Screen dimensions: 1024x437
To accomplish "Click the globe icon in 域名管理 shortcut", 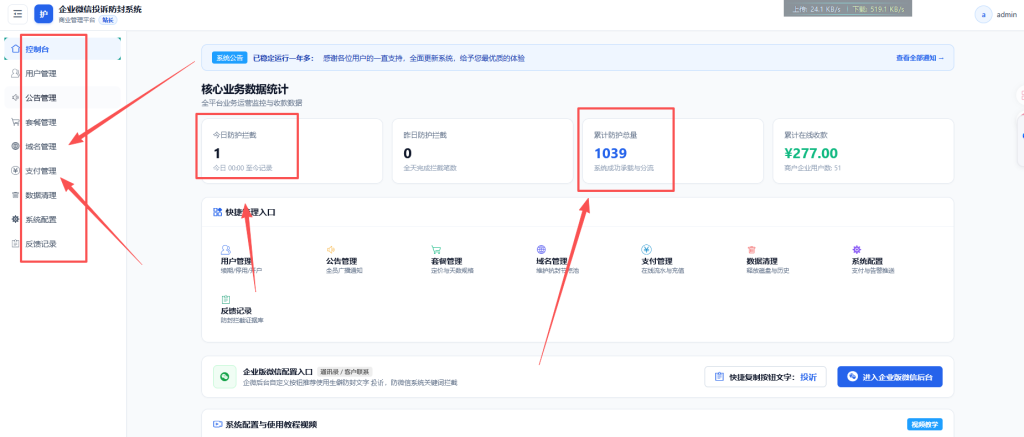I will click(541, 250).
